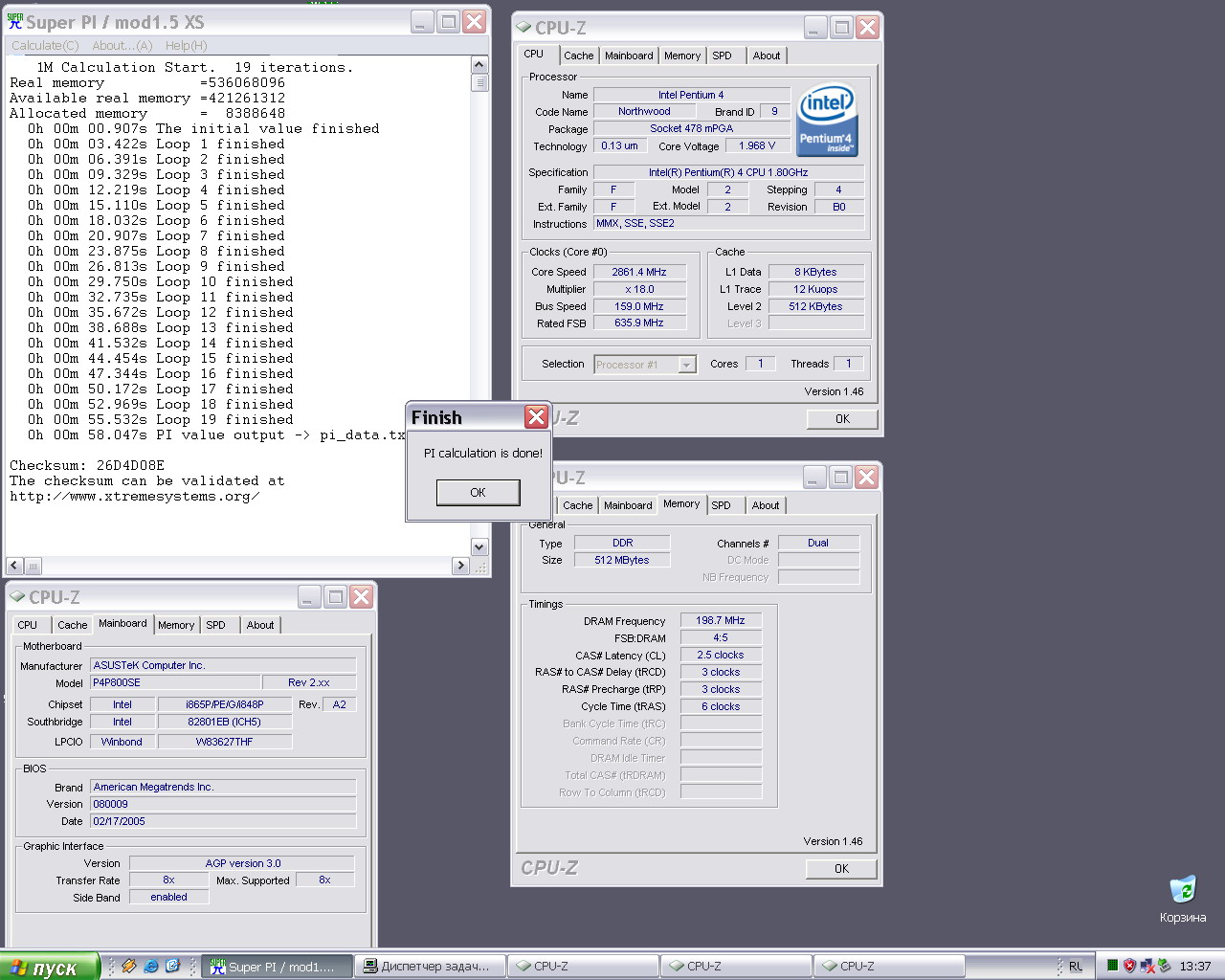Open the Memory tab in the top CPU-Z window
The width and height of the screenshot is (1225, 980).
pyautogui.click(x=682, y=56)
